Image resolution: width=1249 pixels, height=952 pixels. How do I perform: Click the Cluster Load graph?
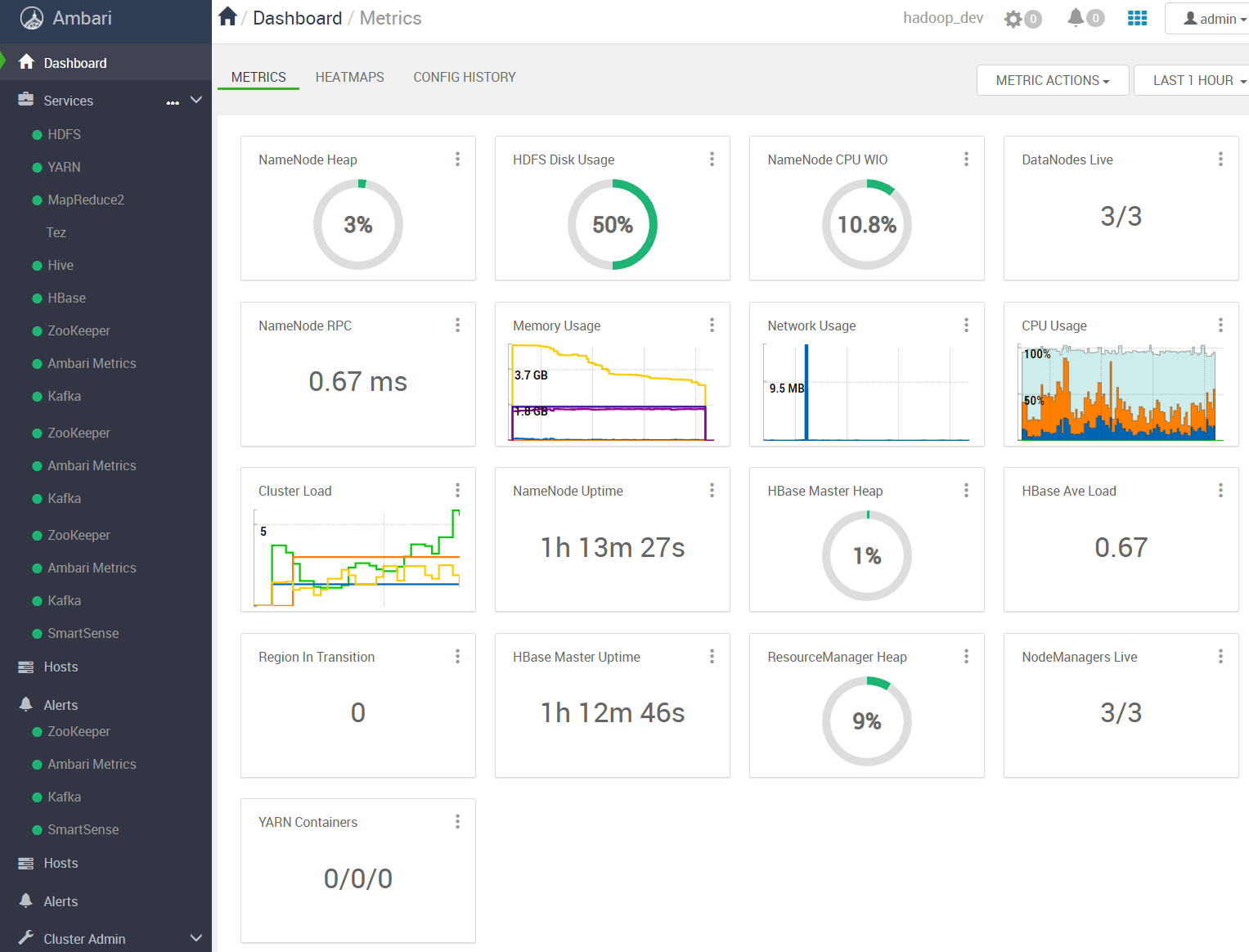coord(357,558)
